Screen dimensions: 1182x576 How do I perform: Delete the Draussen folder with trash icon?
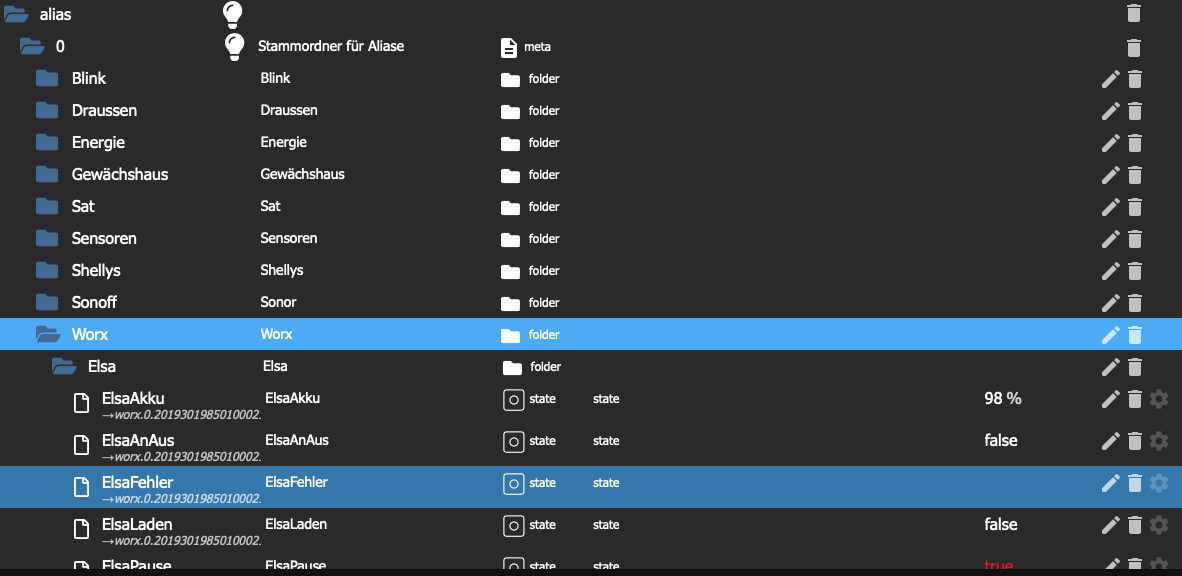[x=1134, y=111]
